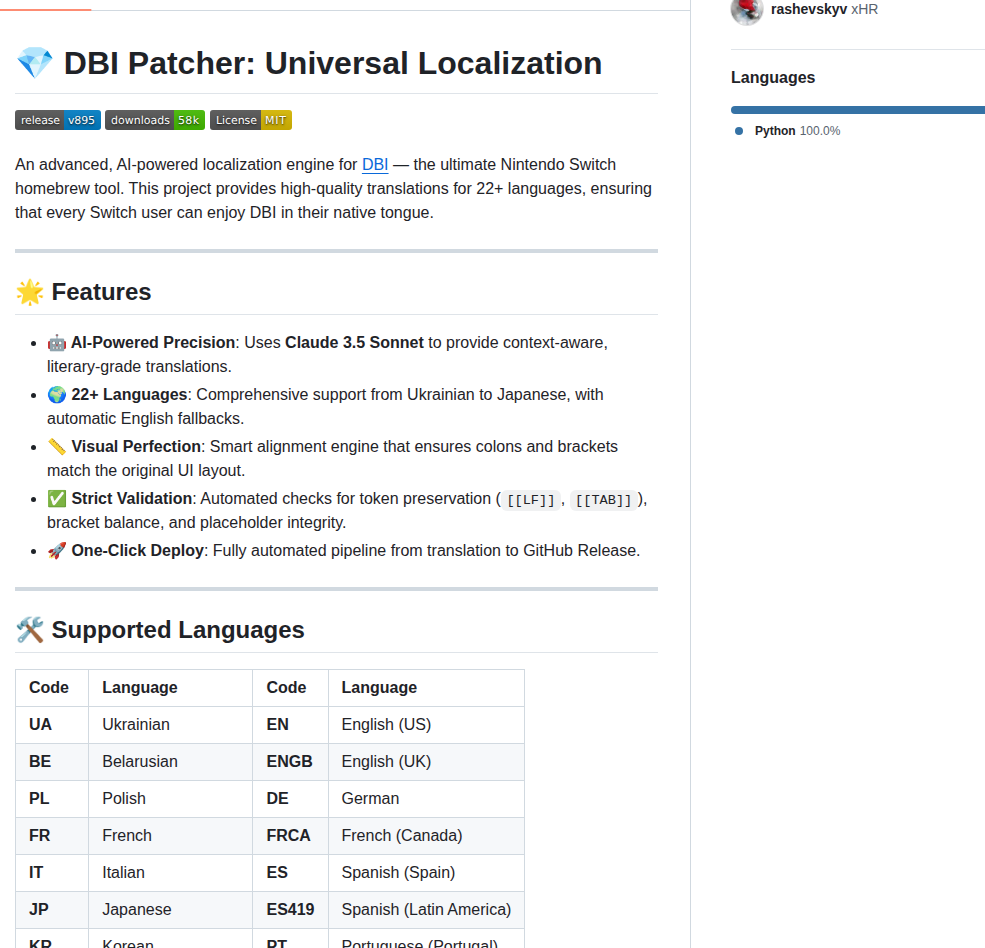Click the diamond emoji in the title
This screenshot has width=985, height=948.
(35, 63)
